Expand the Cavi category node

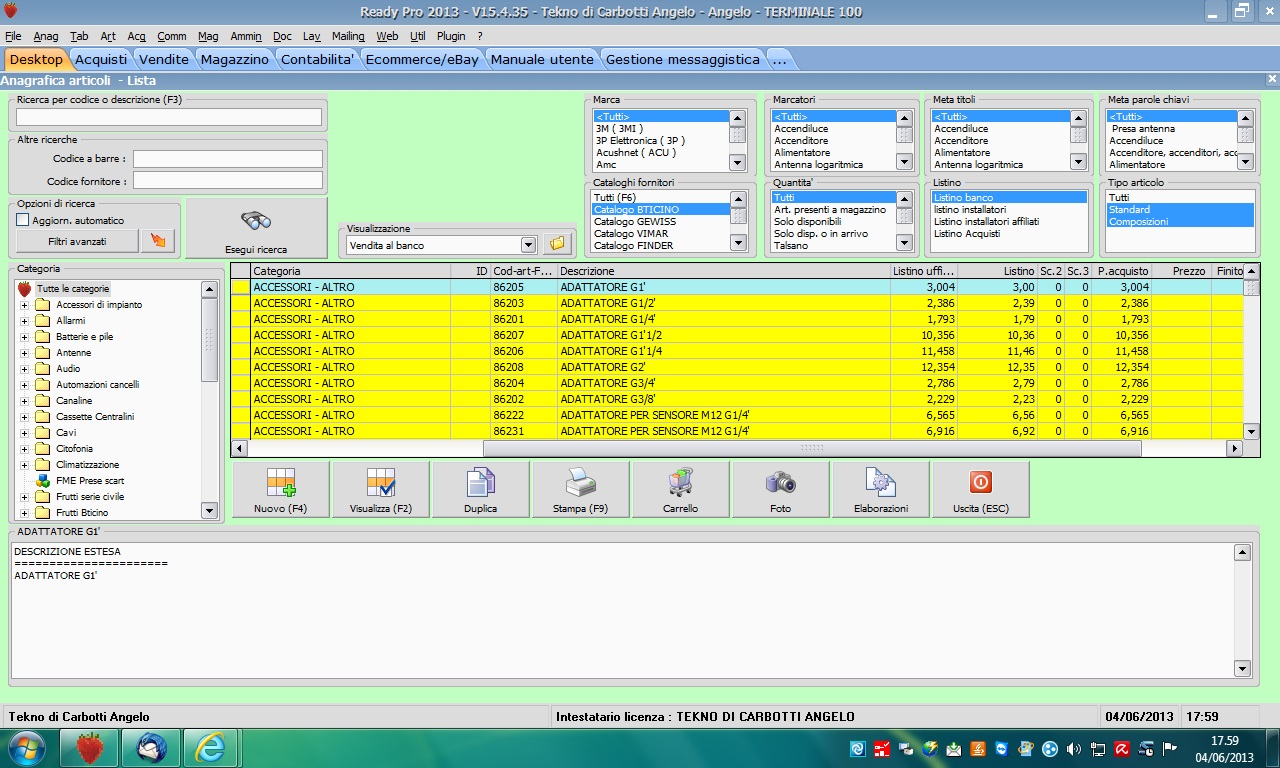pyautogui.click(x=25, y=433)
